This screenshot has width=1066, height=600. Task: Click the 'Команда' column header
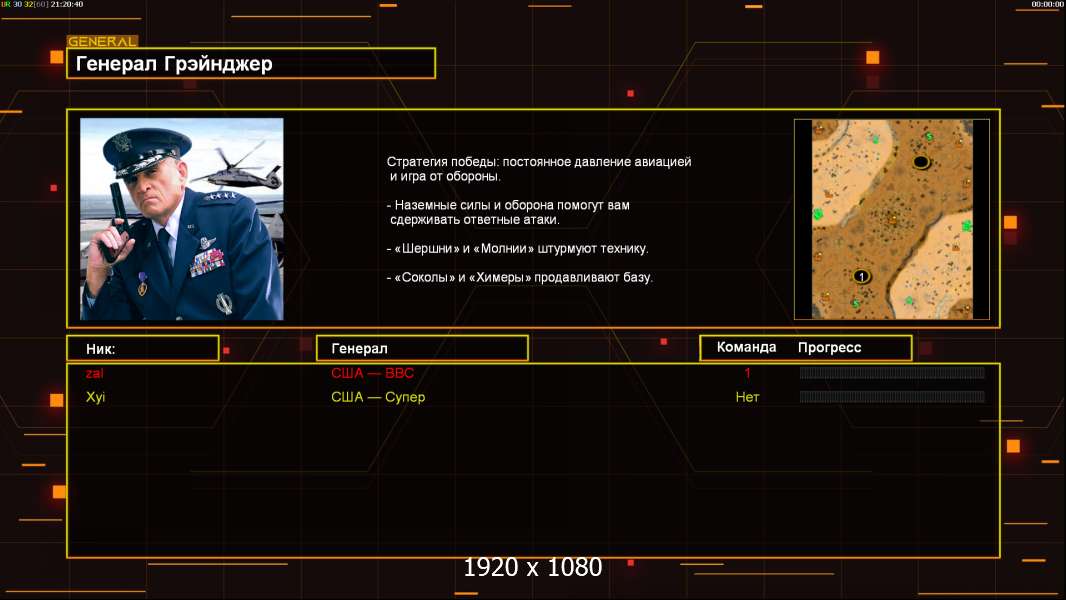tap(746, 347)
